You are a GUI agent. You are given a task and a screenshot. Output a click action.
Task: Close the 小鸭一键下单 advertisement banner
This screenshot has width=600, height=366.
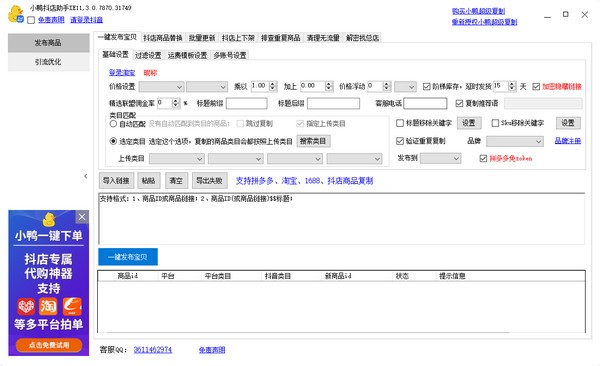pos(82,217)
